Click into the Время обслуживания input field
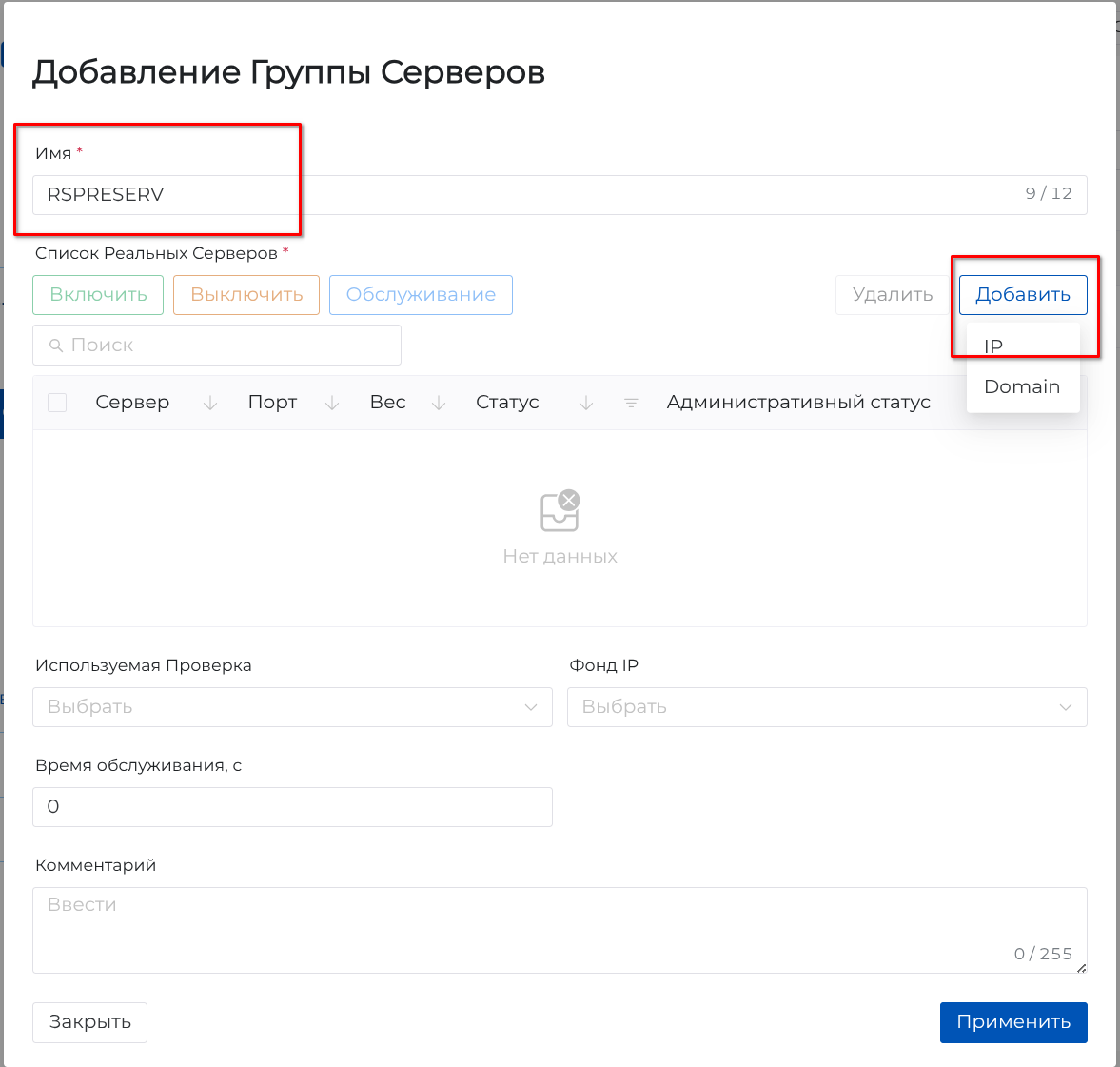 292,807
